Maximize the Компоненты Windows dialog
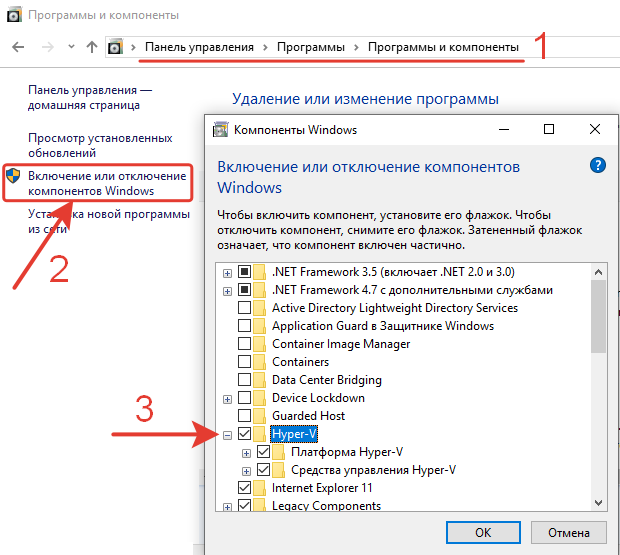The image size is (620, 555). (x=549, y=129)
